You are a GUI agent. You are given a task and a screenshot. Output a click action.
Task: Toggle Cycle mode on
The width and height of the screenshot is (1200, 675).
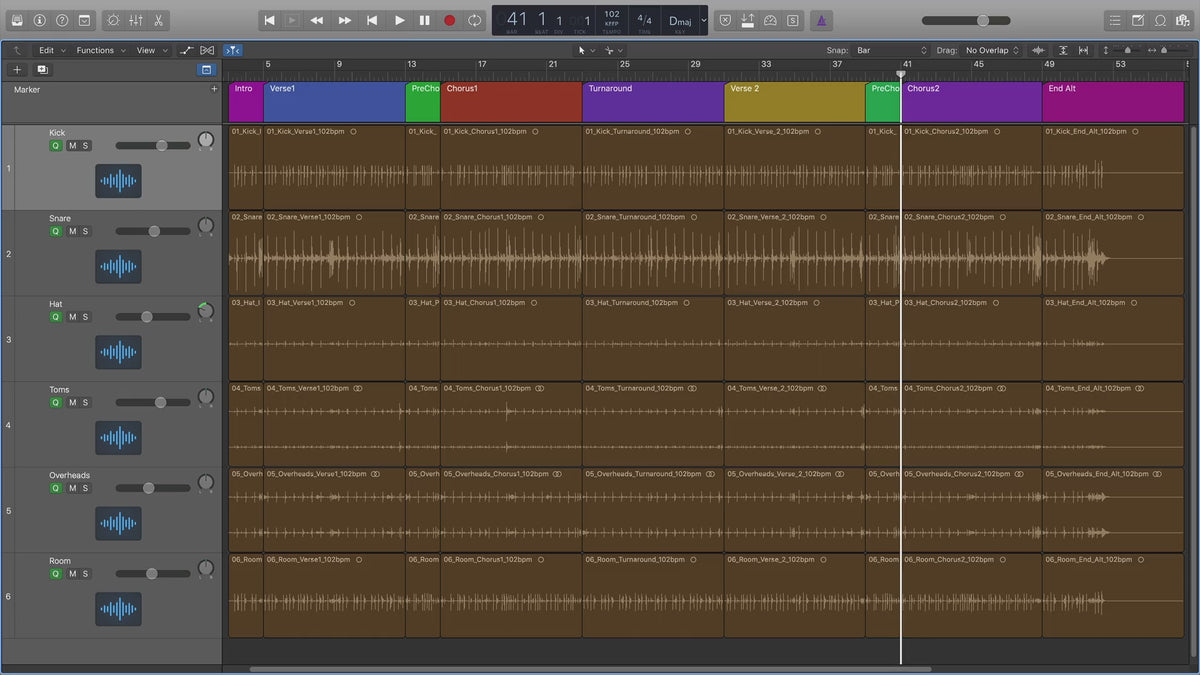[x=475, y=20]
